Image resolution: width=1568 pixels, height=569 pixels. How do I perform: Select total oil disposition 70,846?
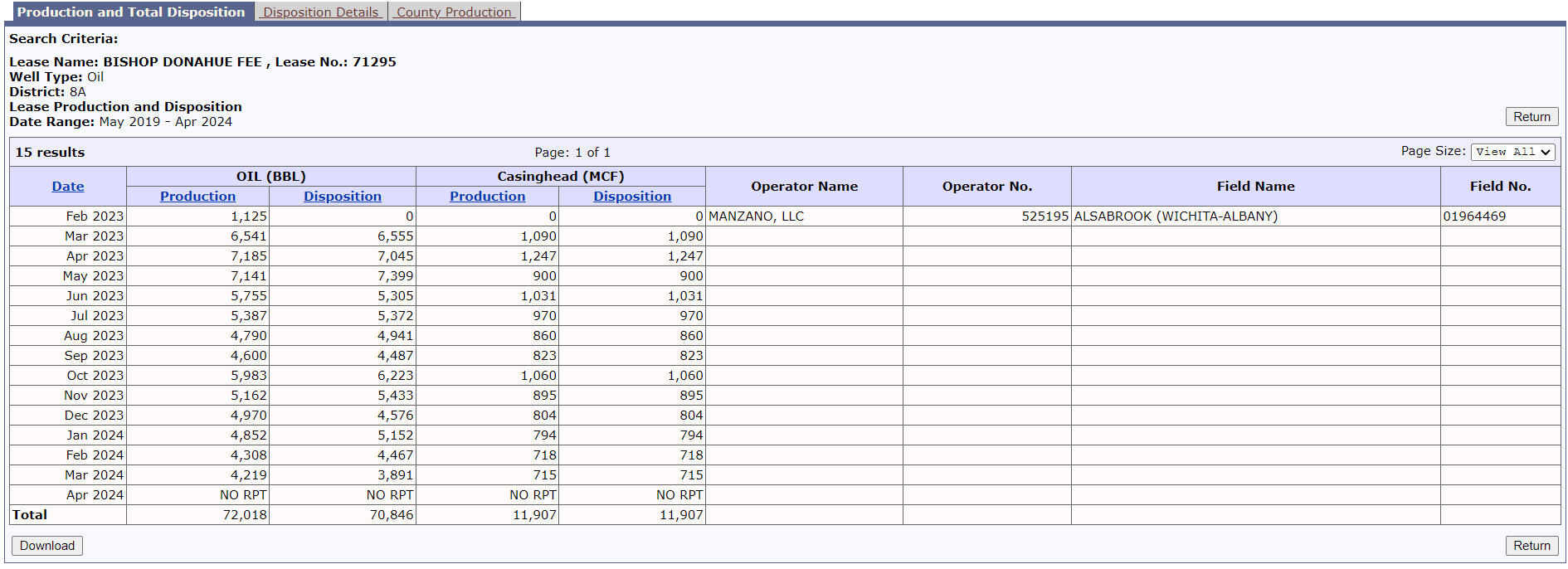coord(343,515)
